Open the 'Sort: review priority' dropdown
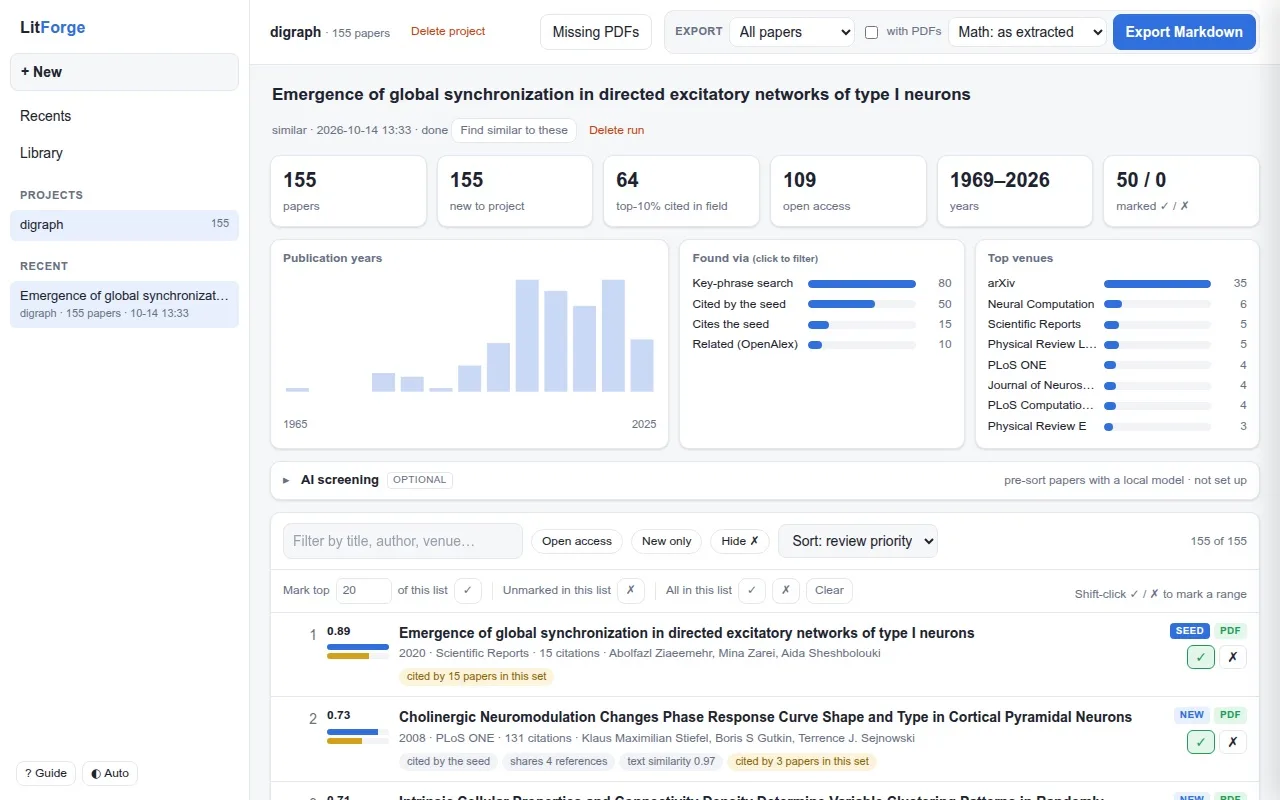The image size is (1280, 800). pos(858,541)
